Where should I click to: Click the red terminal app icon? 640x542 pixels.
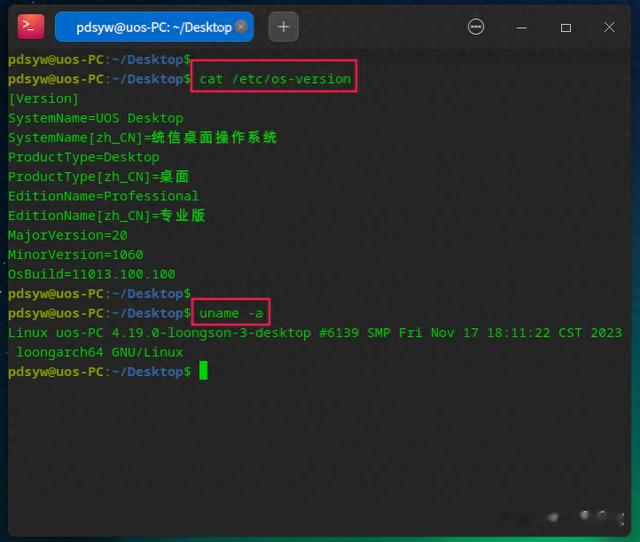31,27
